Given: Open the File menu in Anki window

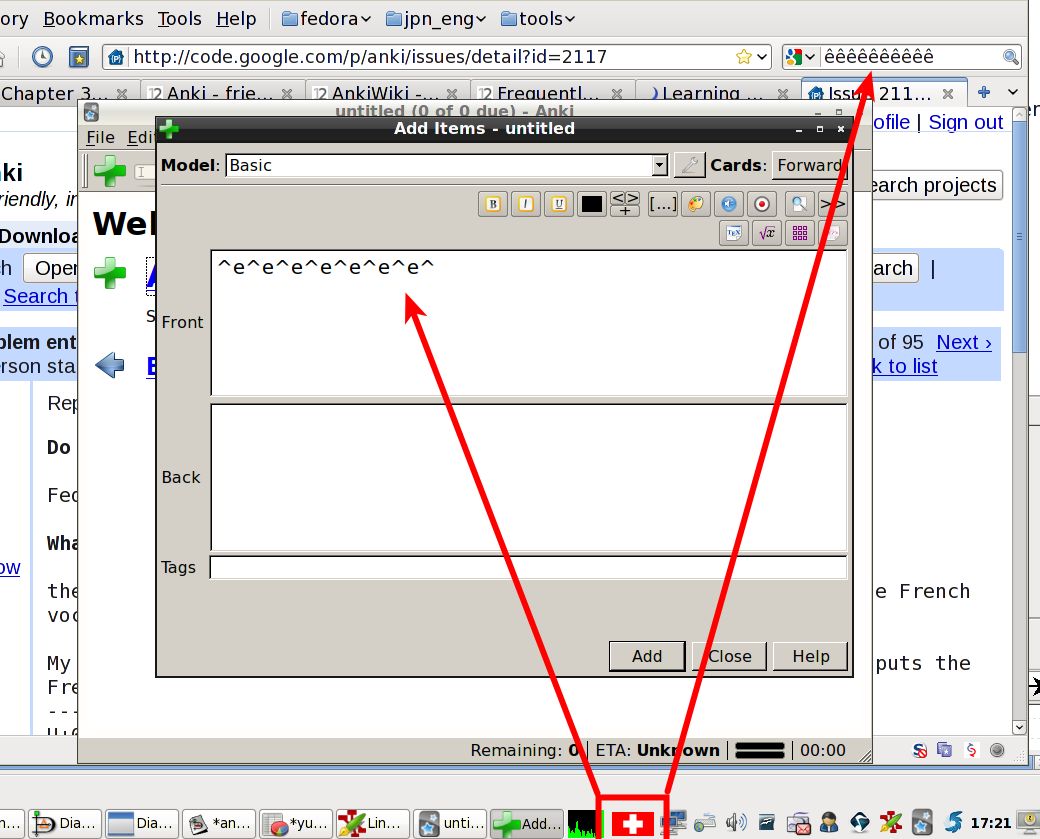Looking at the screenshot, I should pyautogui.click(x=100, y=137).
